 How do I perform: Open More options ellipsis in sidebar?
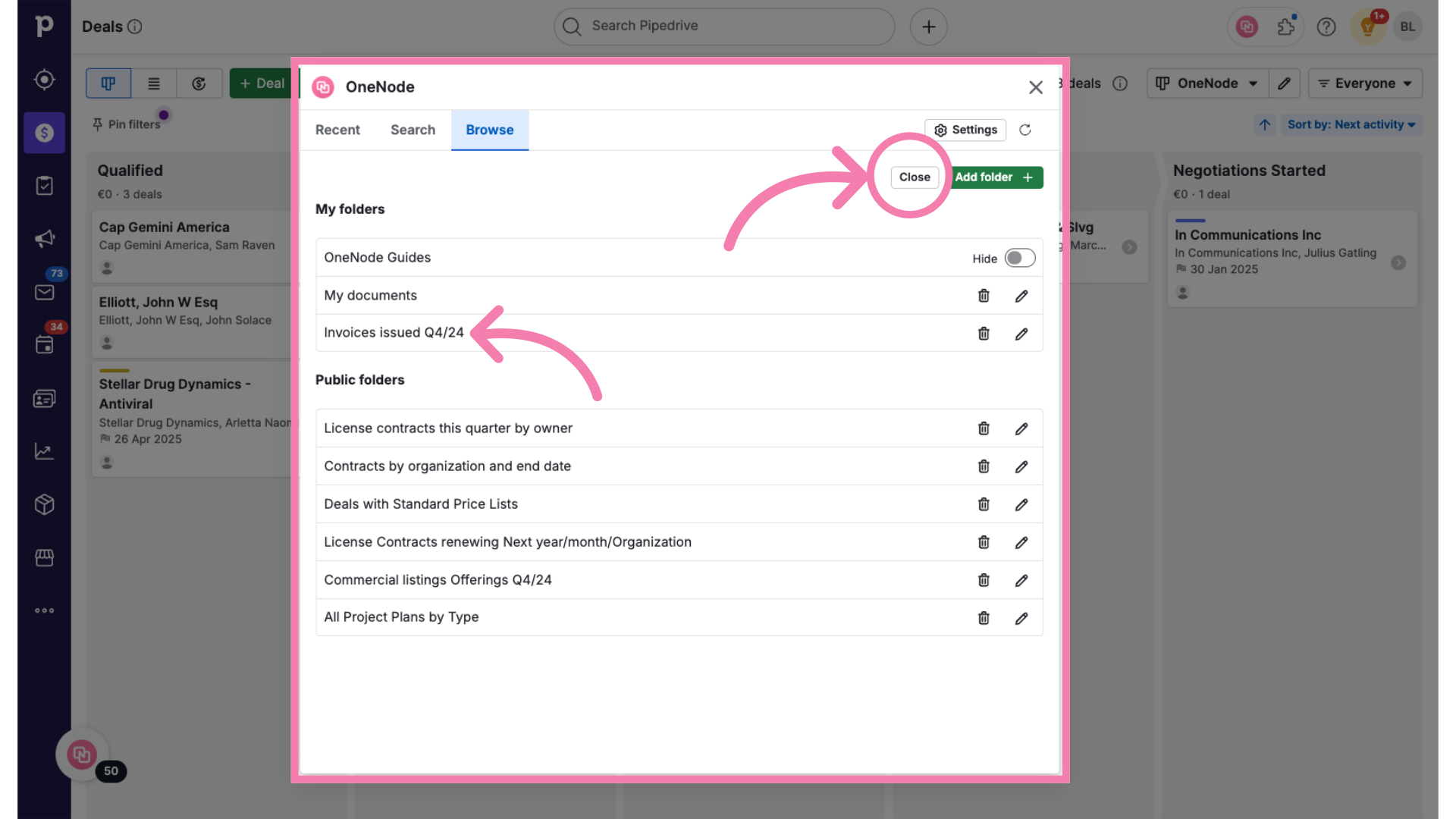point(44,610)
